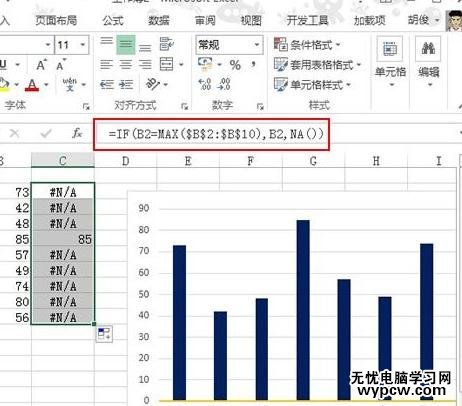Click merge and center button
The image size is (462, 406).
(x=166, y=64)
